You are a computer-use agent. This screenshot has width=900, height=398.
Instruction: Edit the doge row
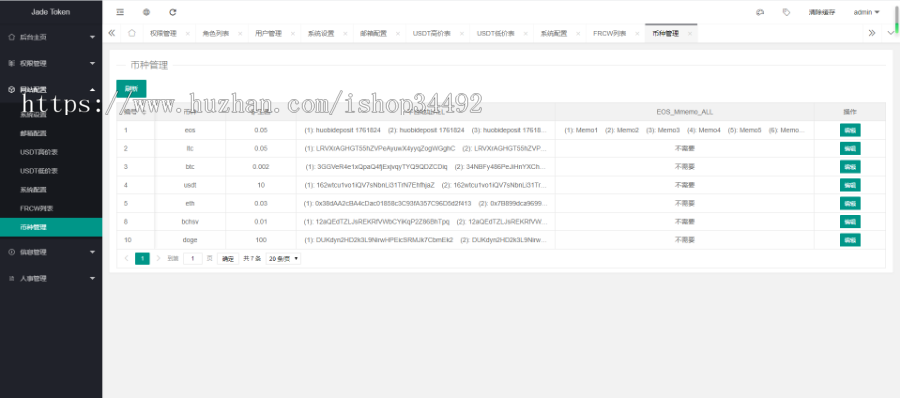(849, 240)
